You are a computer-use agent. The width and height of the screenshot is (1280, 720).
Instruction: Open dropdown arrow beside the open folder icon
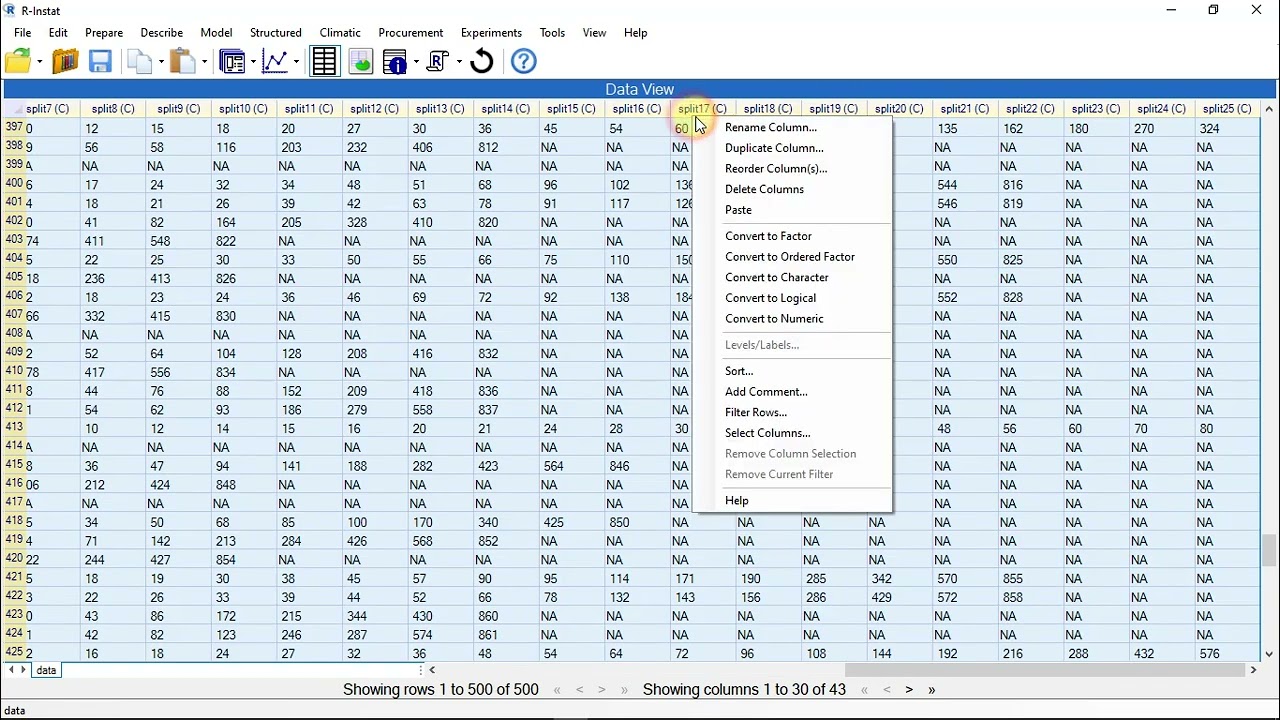[40, 63]
